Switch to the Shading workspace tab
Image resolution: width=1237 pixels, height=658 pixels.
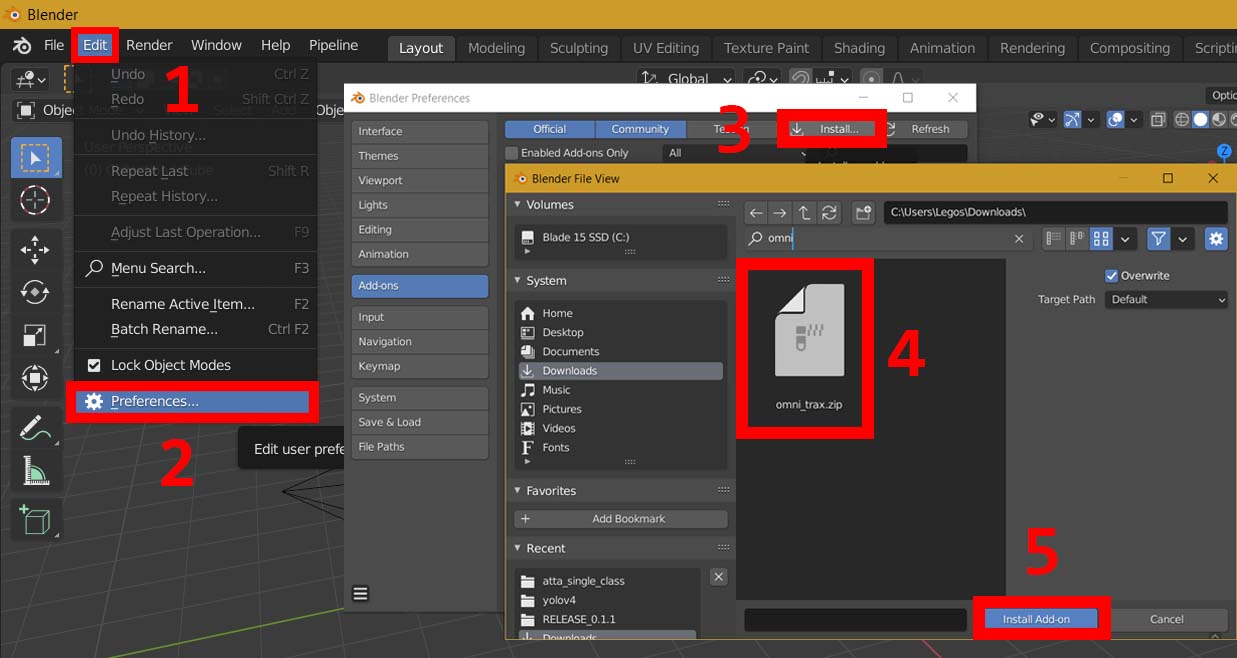coord(859,48)
